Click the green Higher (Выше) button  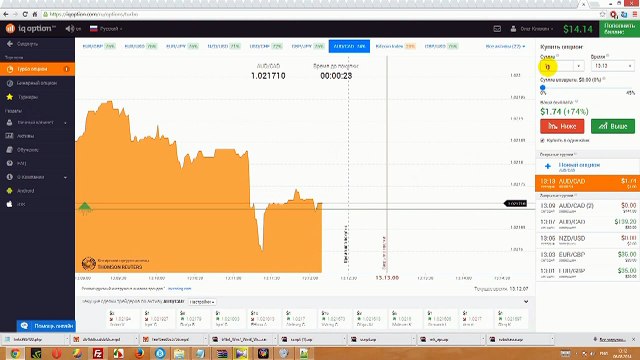click(x=613, y=126)
